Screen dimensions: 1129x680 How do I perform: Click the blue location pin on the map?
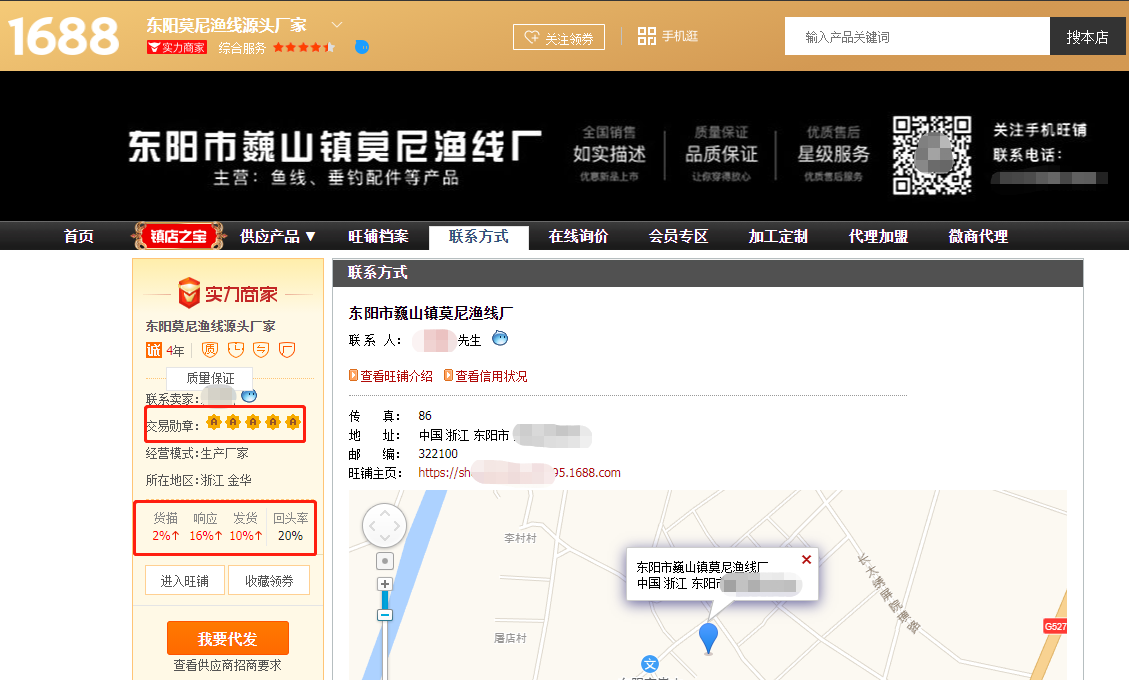click(709, 638)
